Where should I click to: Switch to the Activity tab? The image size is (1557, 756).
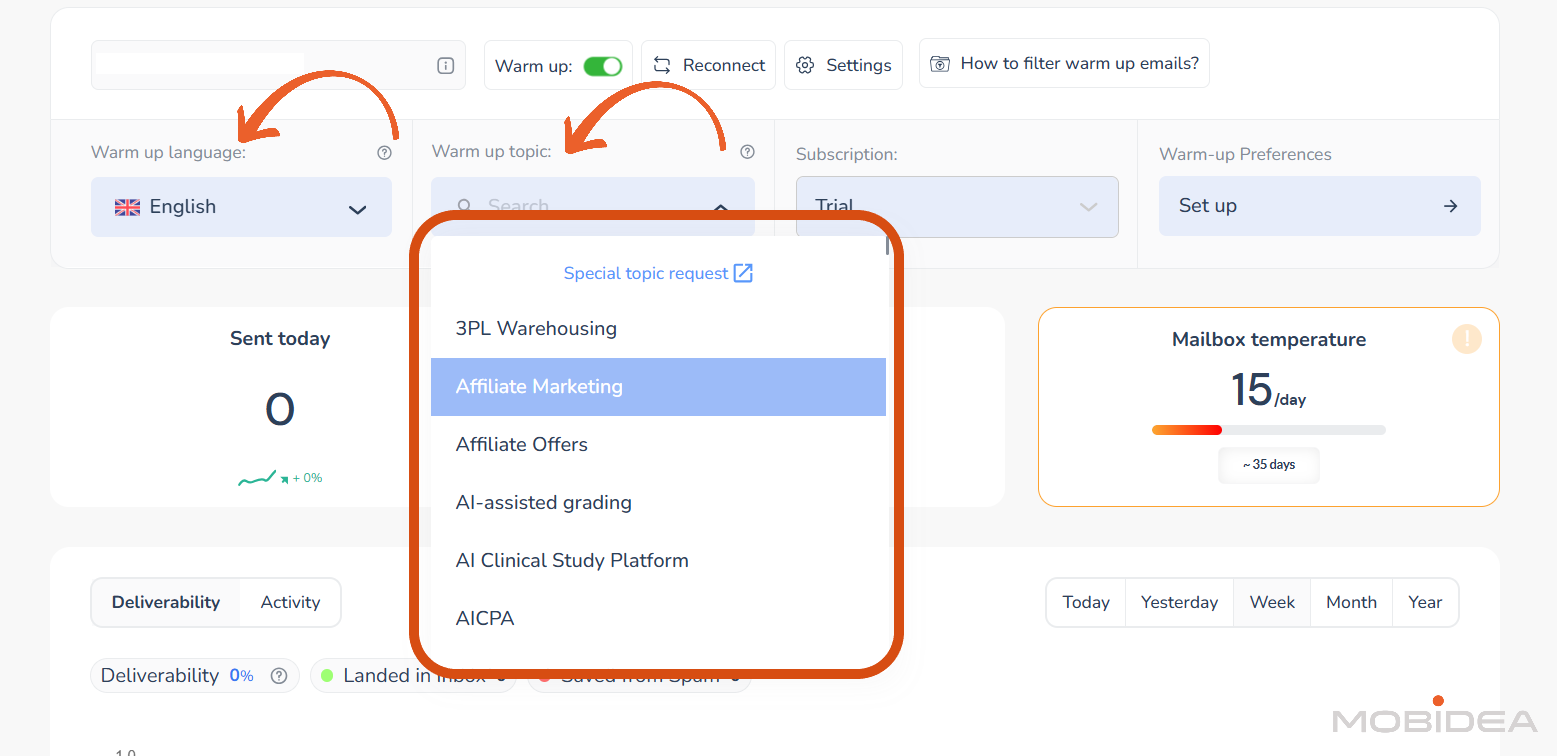click(x=290, y=602)
